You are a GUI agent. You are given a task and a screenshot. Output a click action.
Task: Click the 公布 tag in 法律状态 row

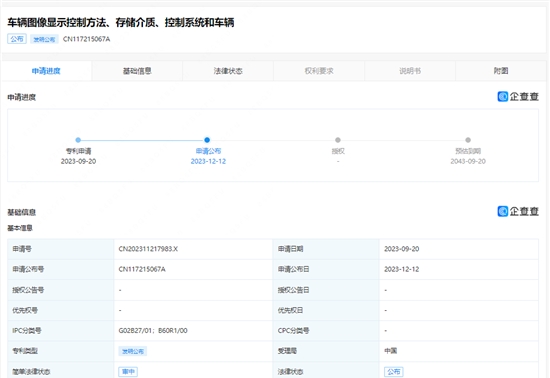click(394, 371)
